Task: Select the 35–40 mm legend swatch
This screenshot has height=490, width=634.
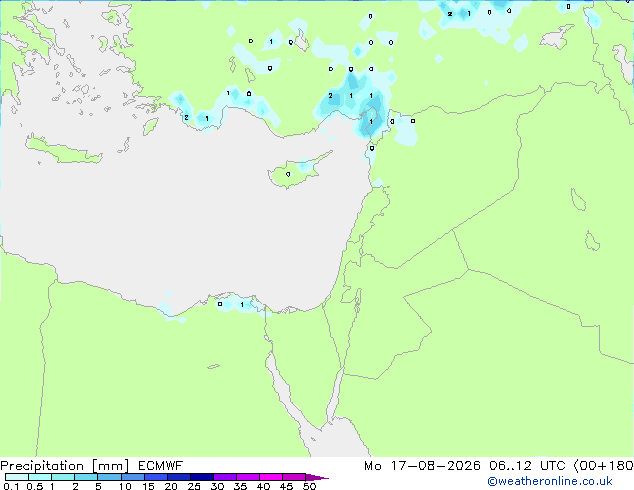Action: tap(248, 477)
